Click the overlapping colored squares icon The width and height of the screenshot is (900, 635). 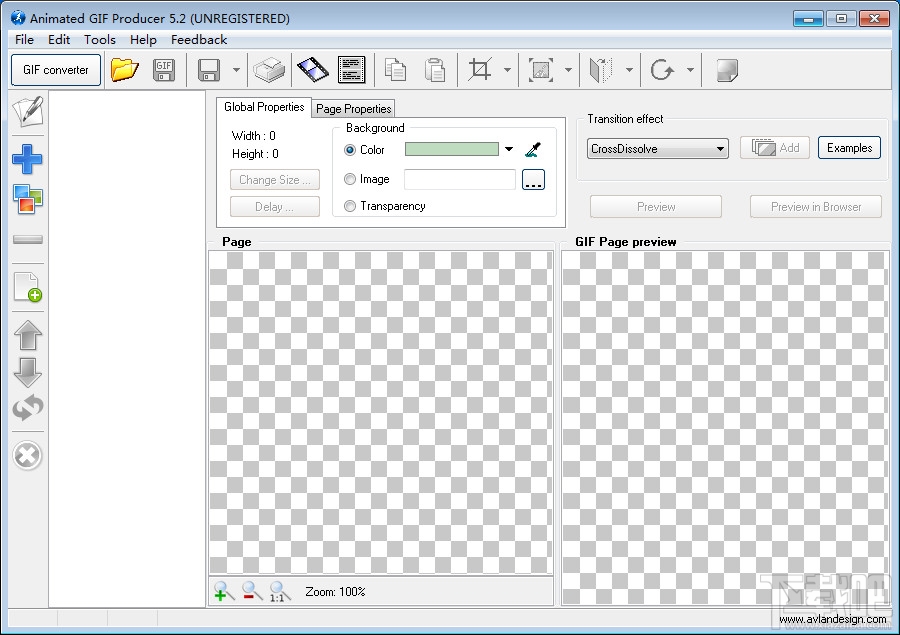(x=28, y=199)
